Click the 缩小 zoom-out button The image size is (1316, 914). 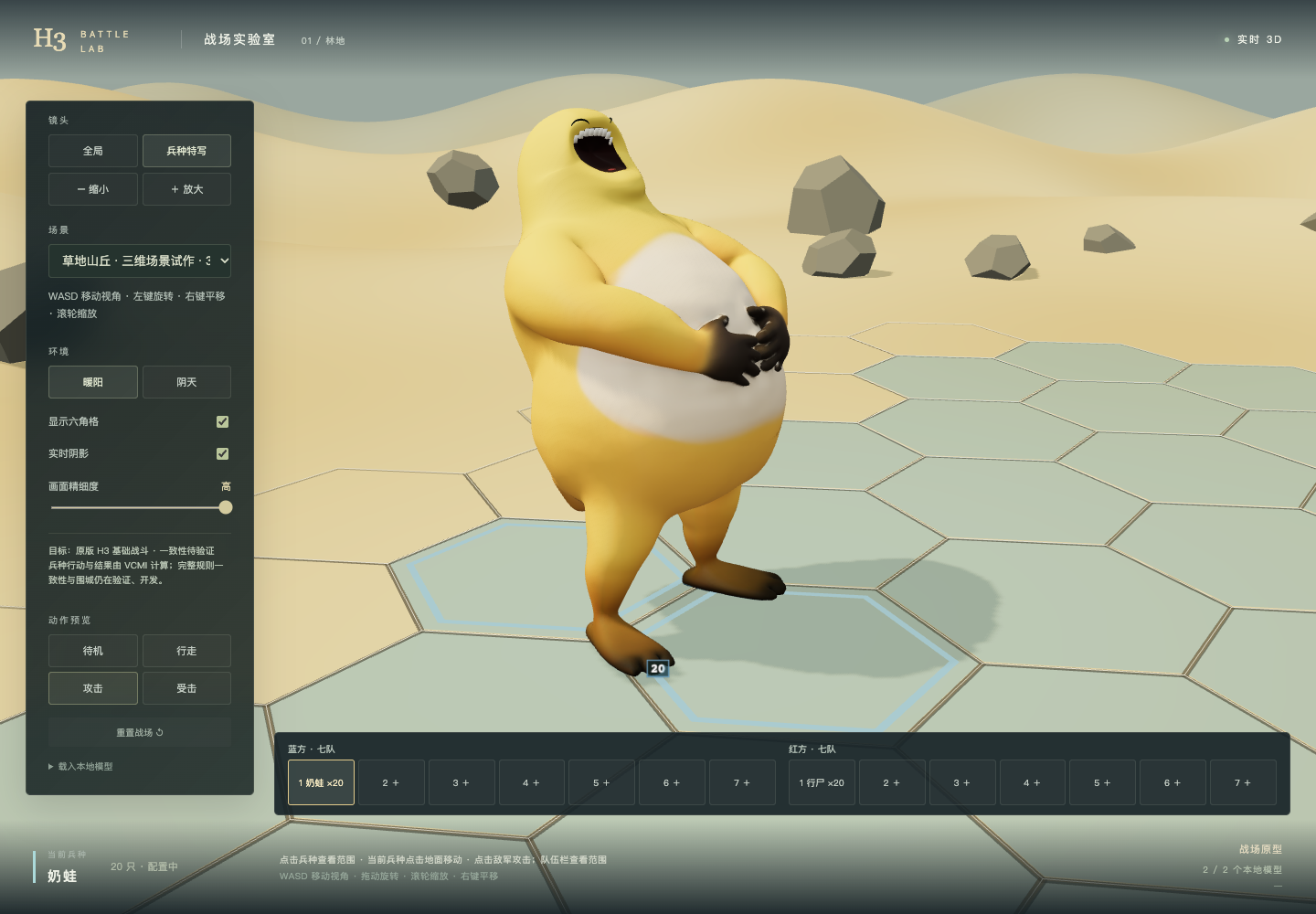pos(93,189)
